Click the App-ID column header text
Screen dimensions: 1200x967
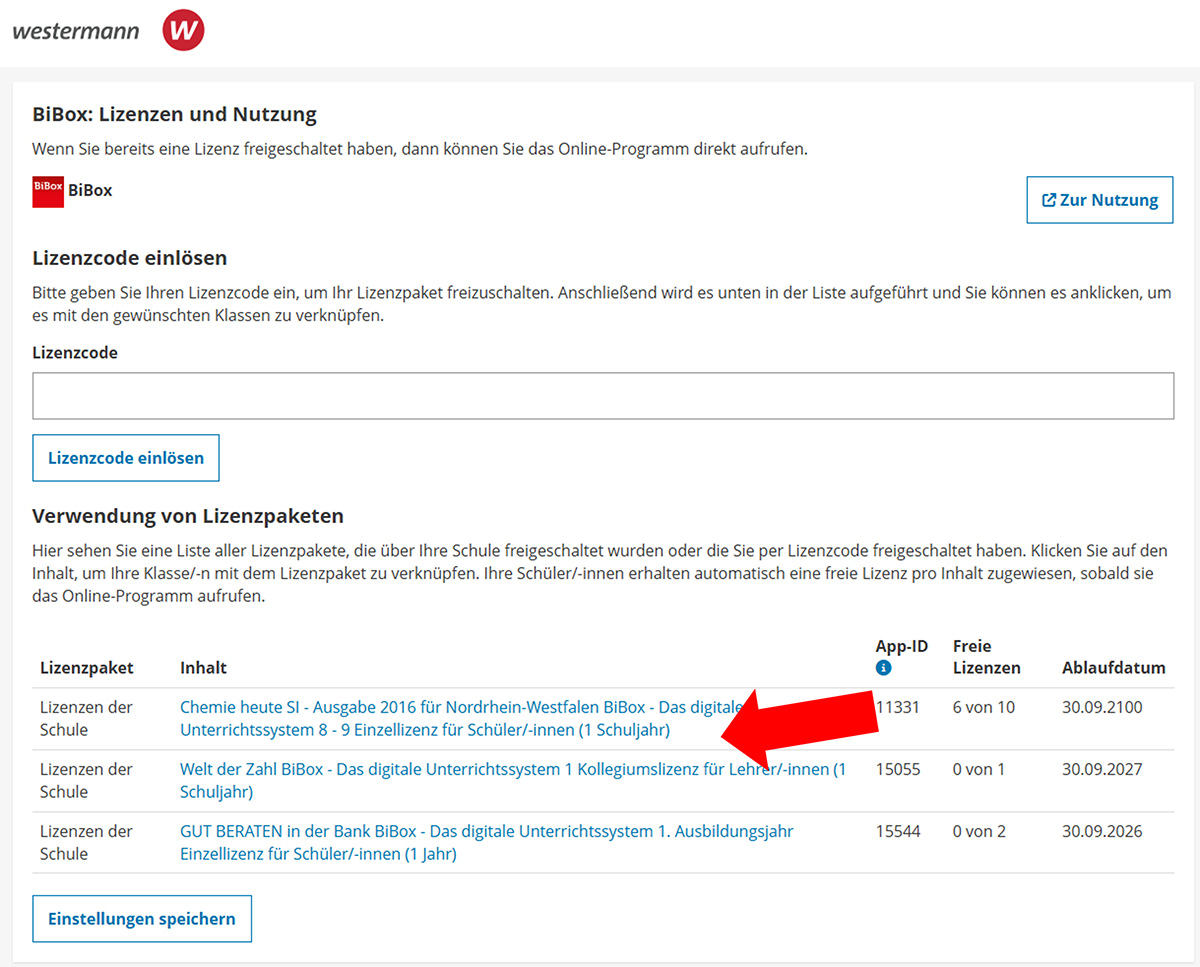pyautogui.click(x=902, y=646)
